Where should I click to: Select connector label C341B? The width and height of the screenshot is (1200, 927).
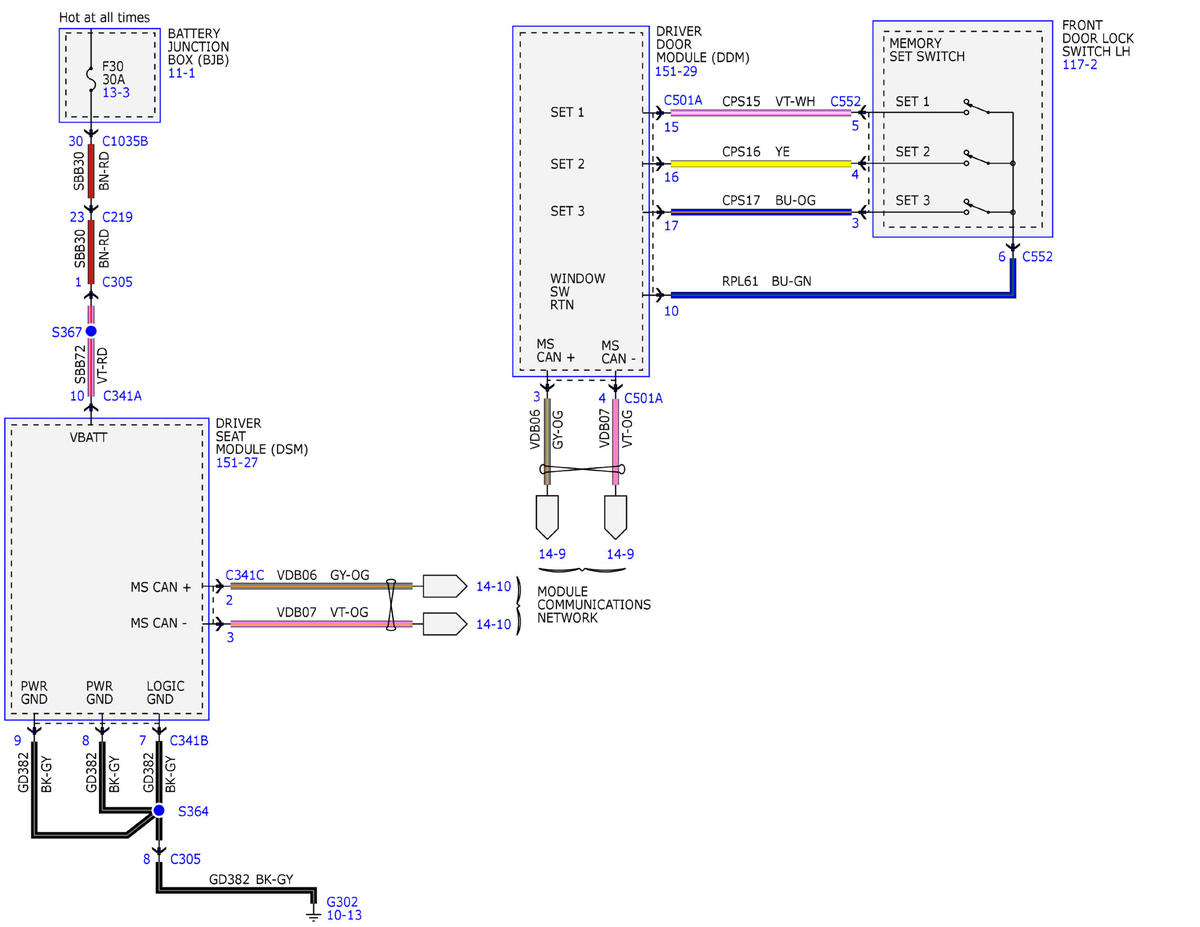(x=190, y=741)
